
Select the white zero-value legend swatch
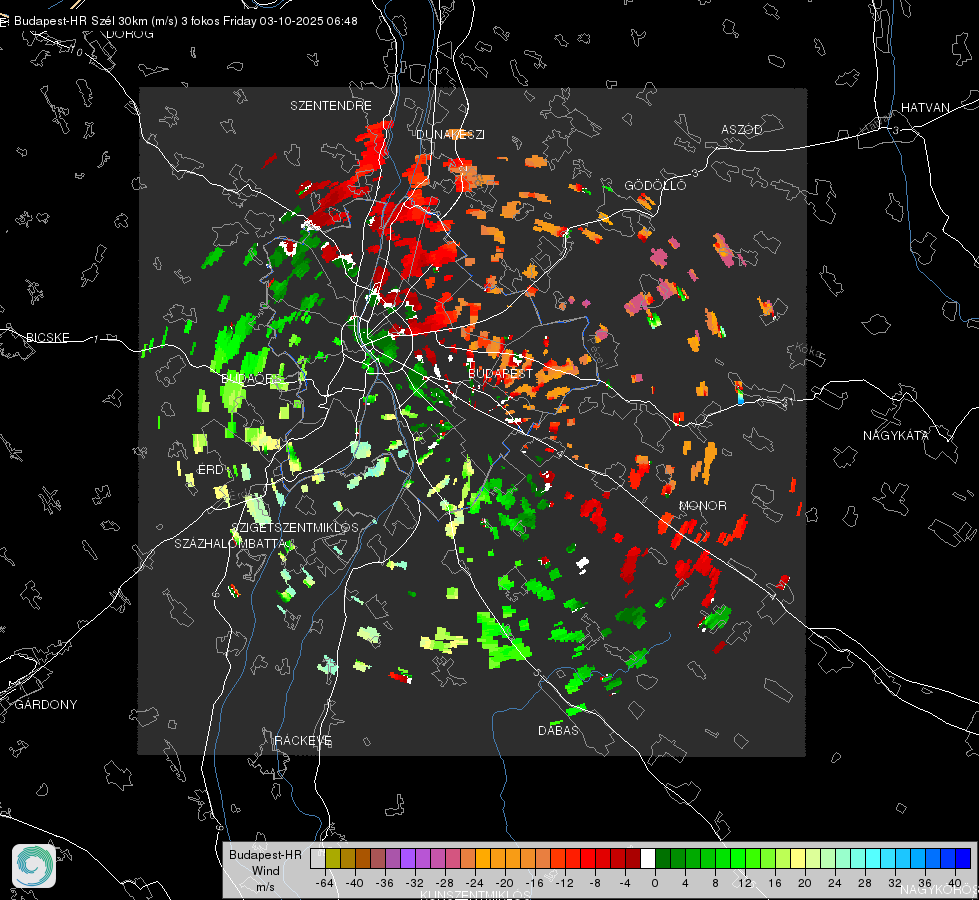(x=648, y=858)
